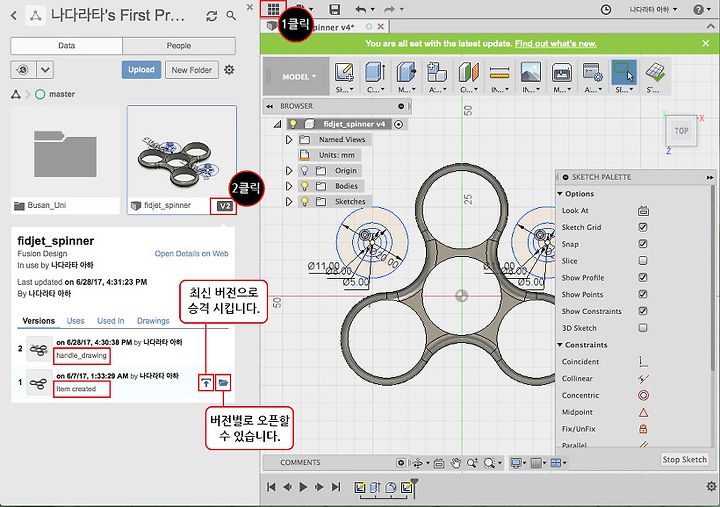The height and width of the screenshot is (507, 720).
Task: Open the Add-Ins toolbar menu
Action: [x=593, y=77]
